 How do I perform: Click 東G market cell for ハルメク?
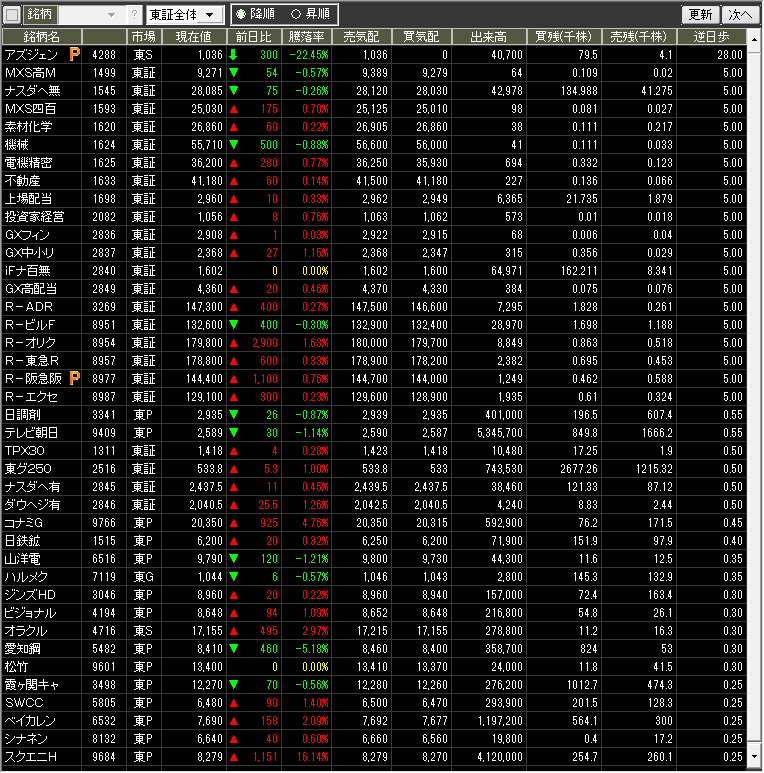click(143, 576)
